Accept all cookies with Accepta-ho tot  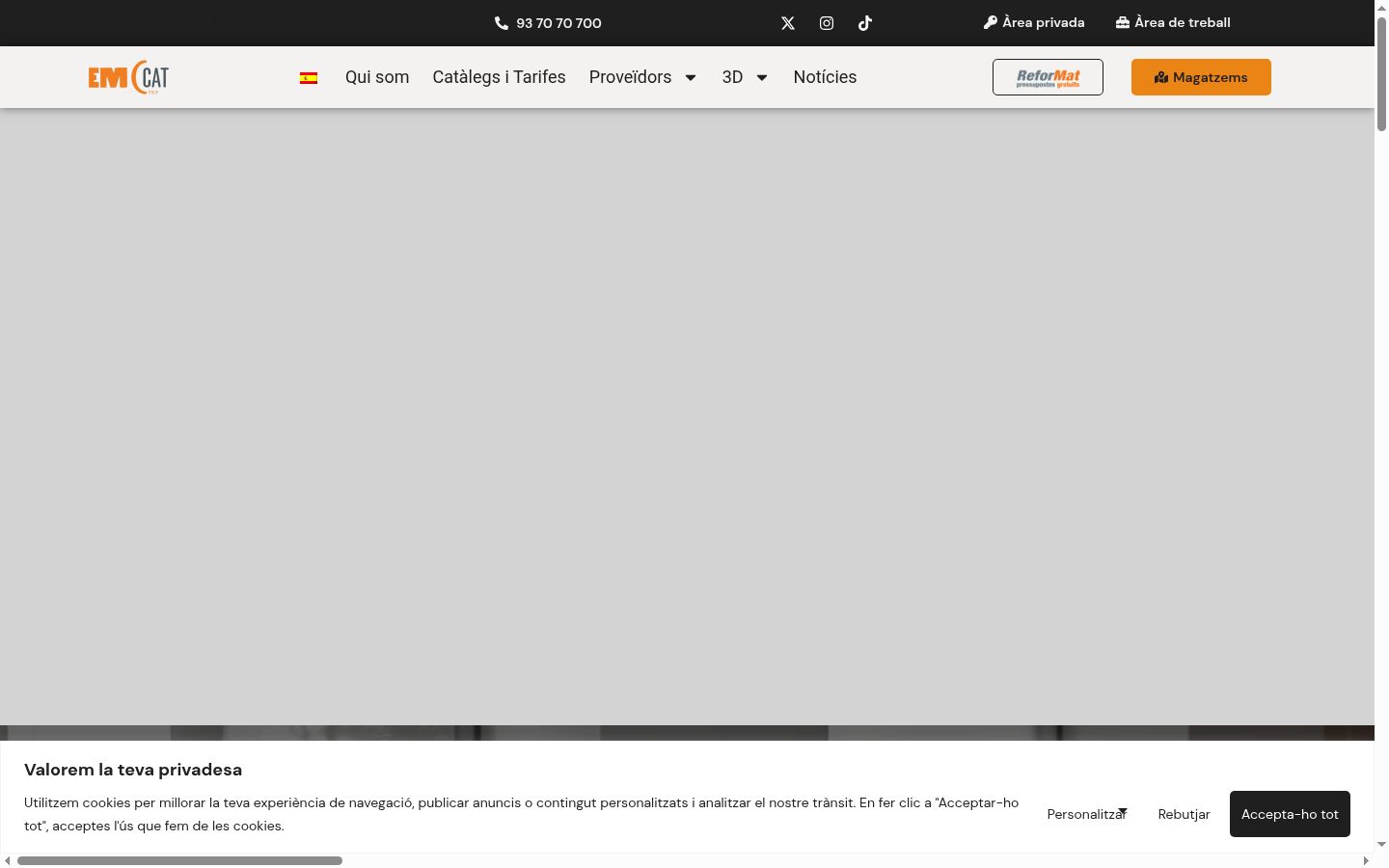[x=1290, y=814]
